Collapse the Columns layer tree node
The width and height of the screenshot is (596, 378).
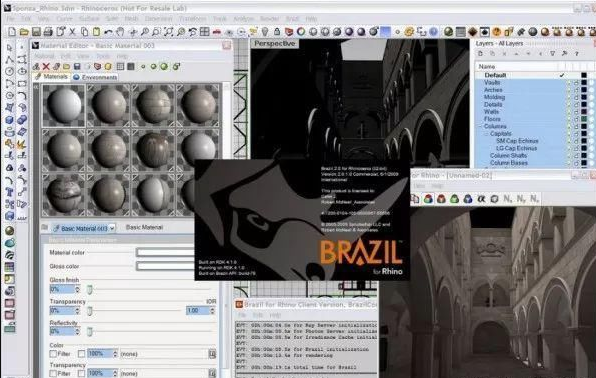click(480, 126)
